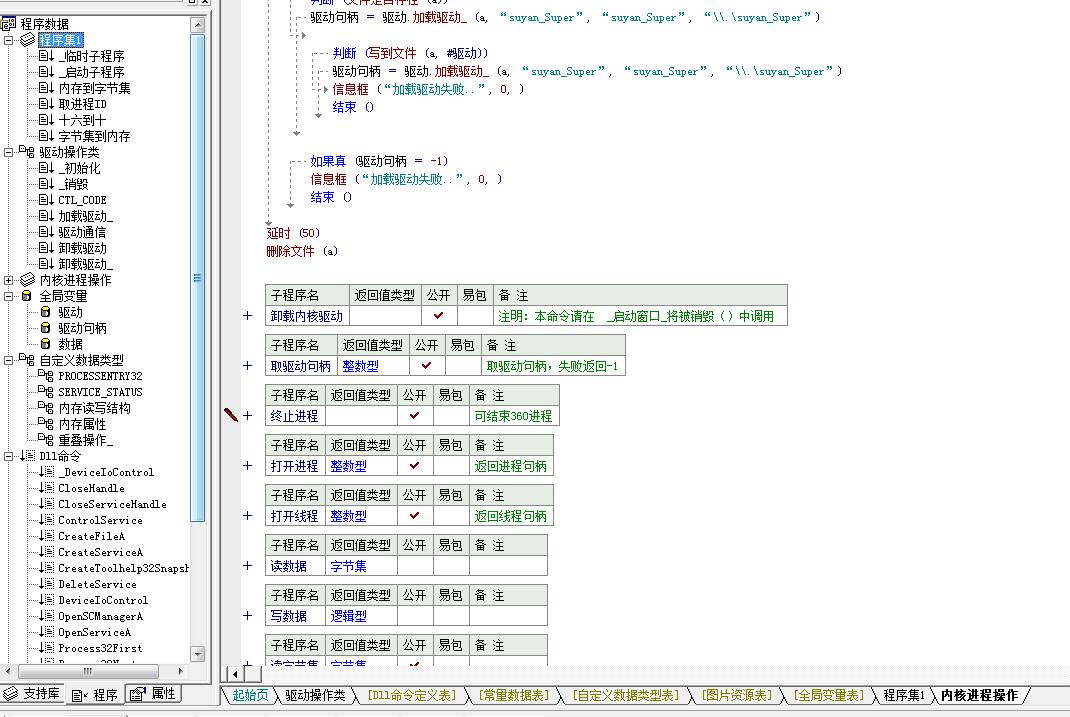Collapse the Dll命令 tree node

[8, 456]
